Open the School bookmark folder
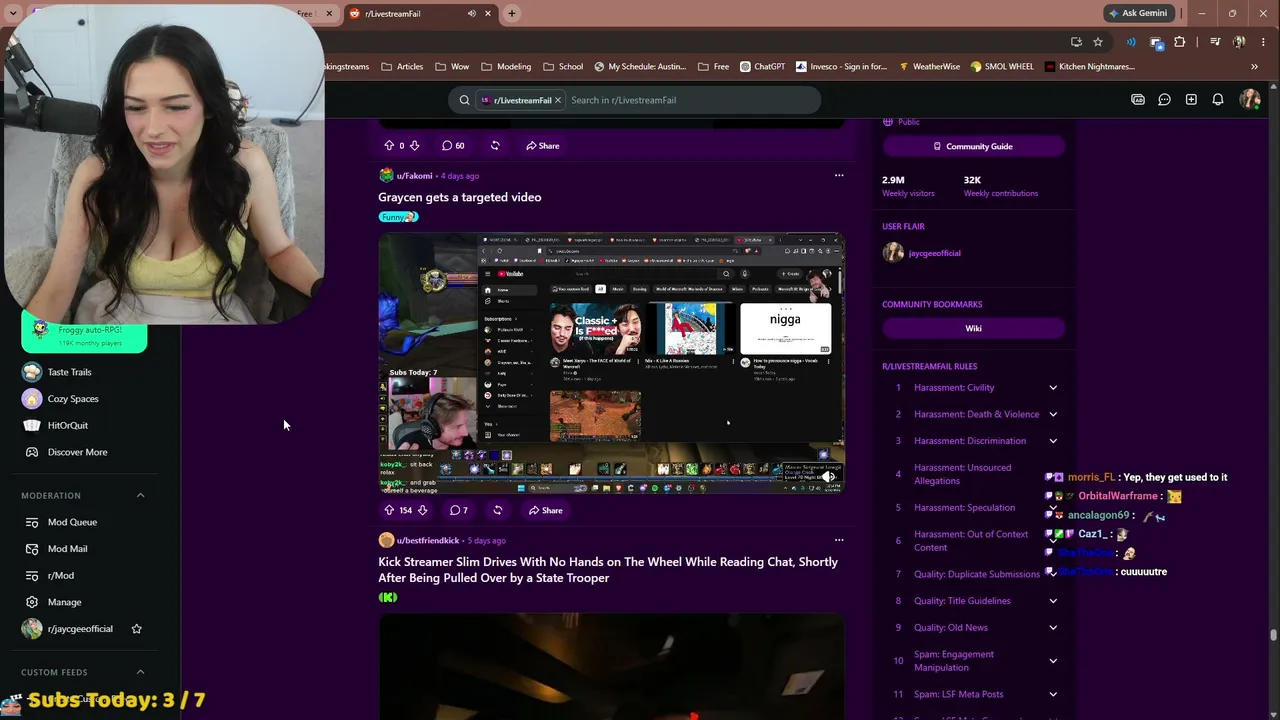The height and width of the screenshot is (720, 1280). point(563,67)
